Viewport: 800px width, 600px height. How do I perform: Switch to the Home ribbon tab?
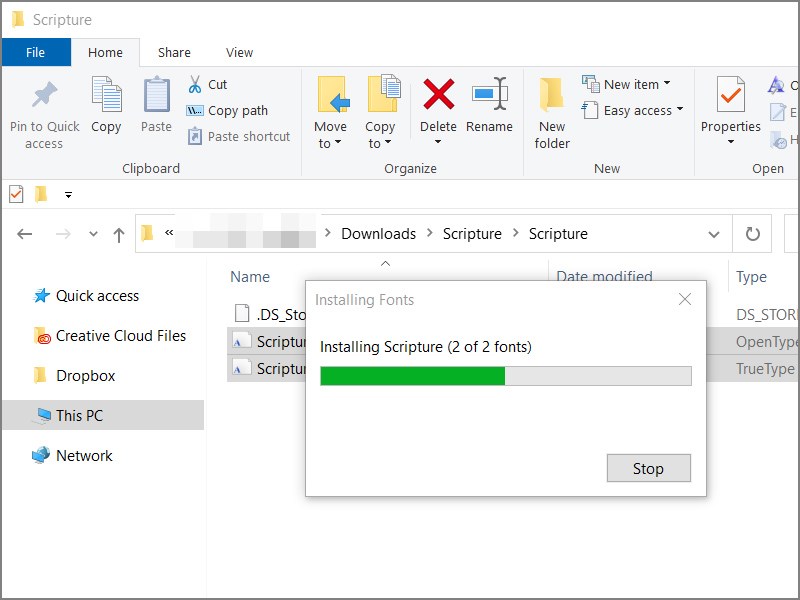click(x=105, y=53)
